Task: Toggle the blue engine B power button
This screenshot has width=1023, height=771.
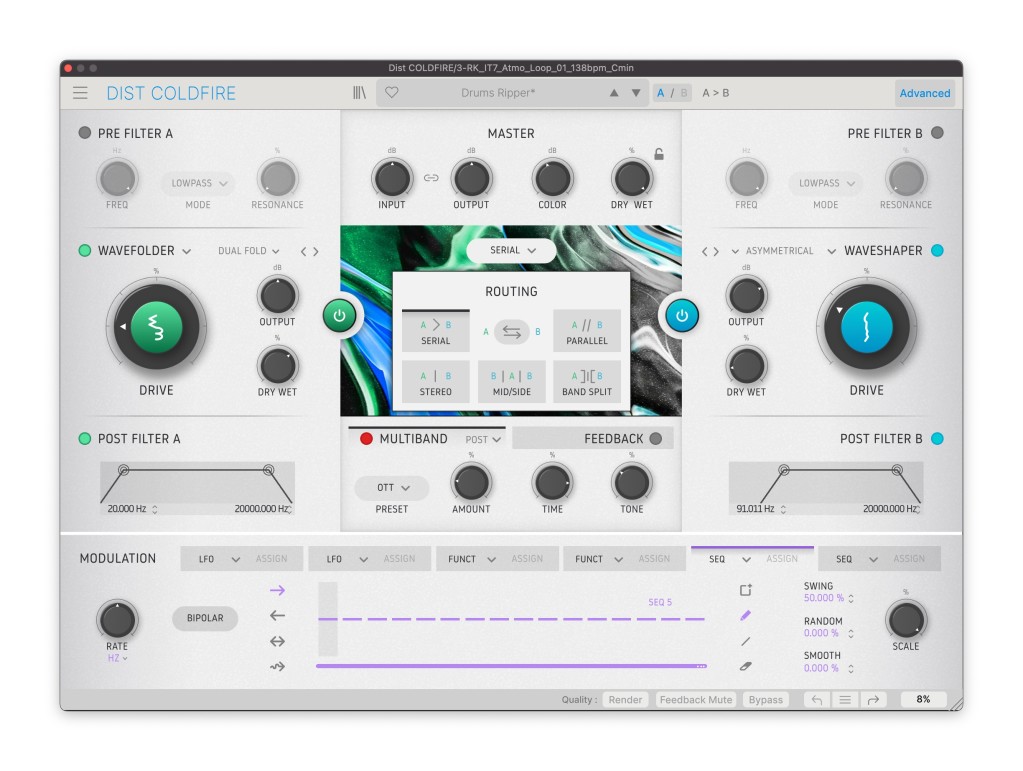Action: [682, 315]
